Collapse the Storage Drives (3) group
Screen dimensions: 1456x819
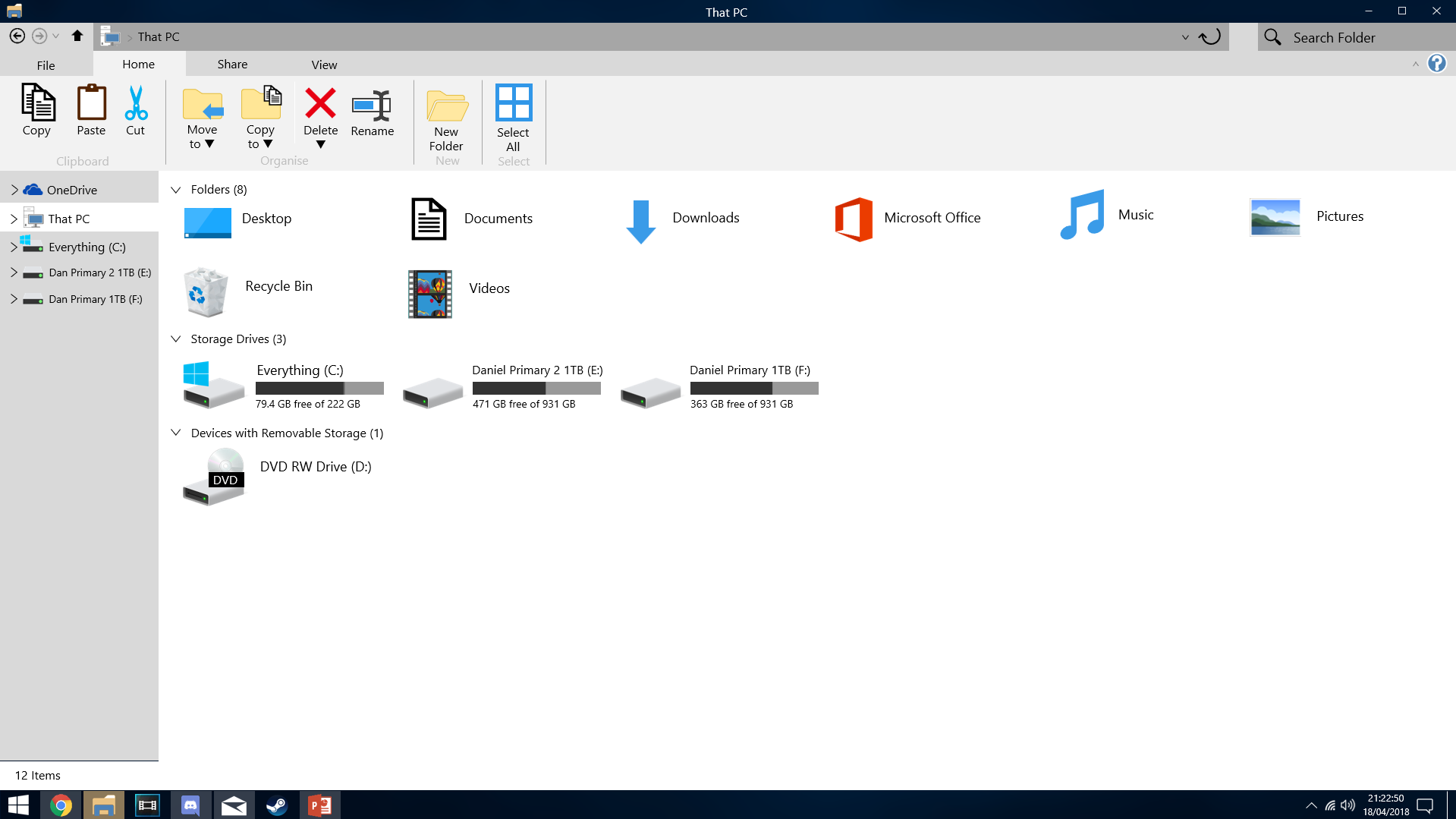tap(176, 339)
